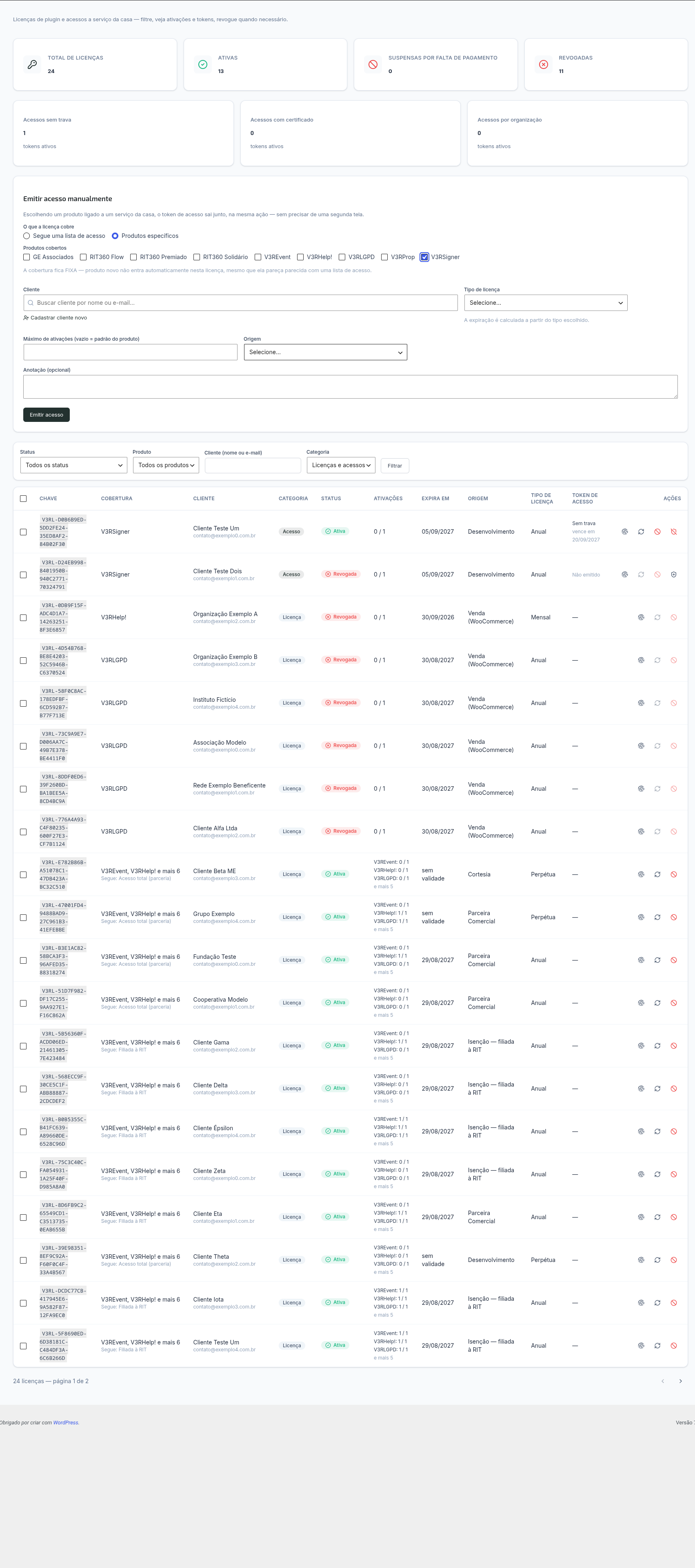Focus the client search field
Screen dimensions: 695x1568
click(240, 303)
